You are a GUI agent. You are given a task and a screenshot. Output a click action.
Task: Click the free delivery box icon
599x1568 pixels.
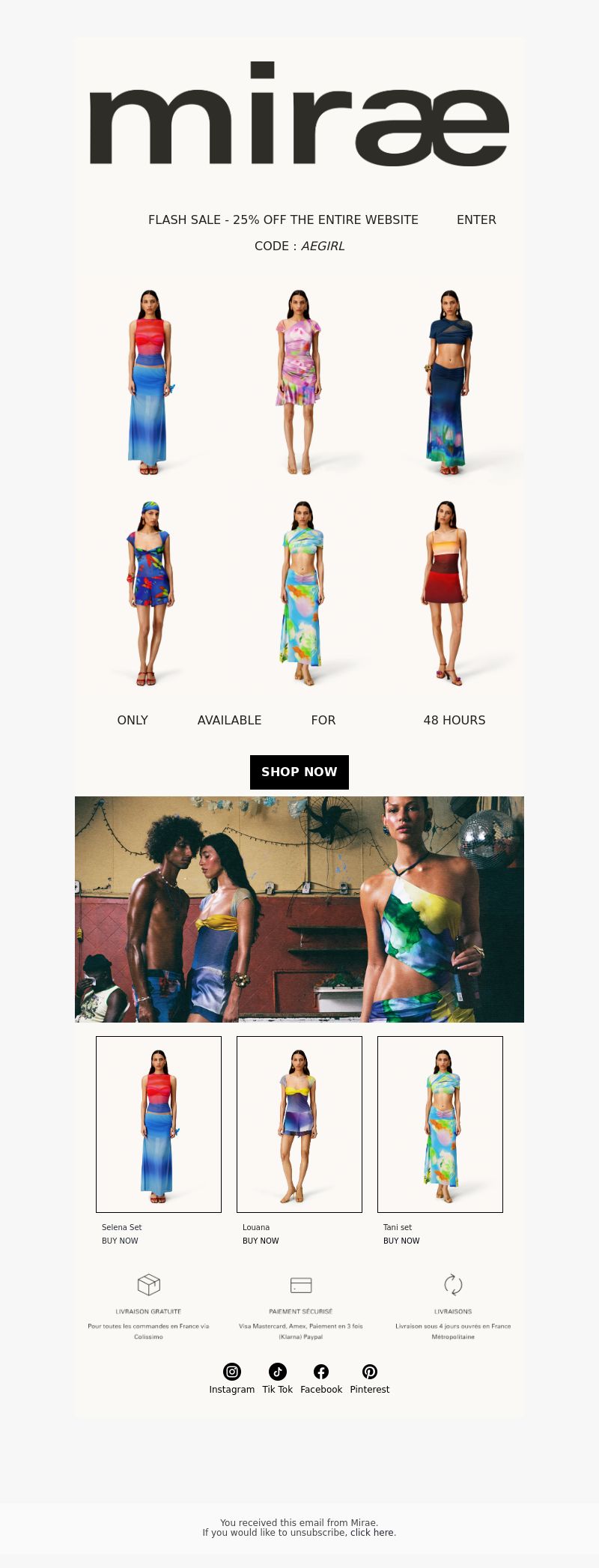click(x=149, y=1285)
